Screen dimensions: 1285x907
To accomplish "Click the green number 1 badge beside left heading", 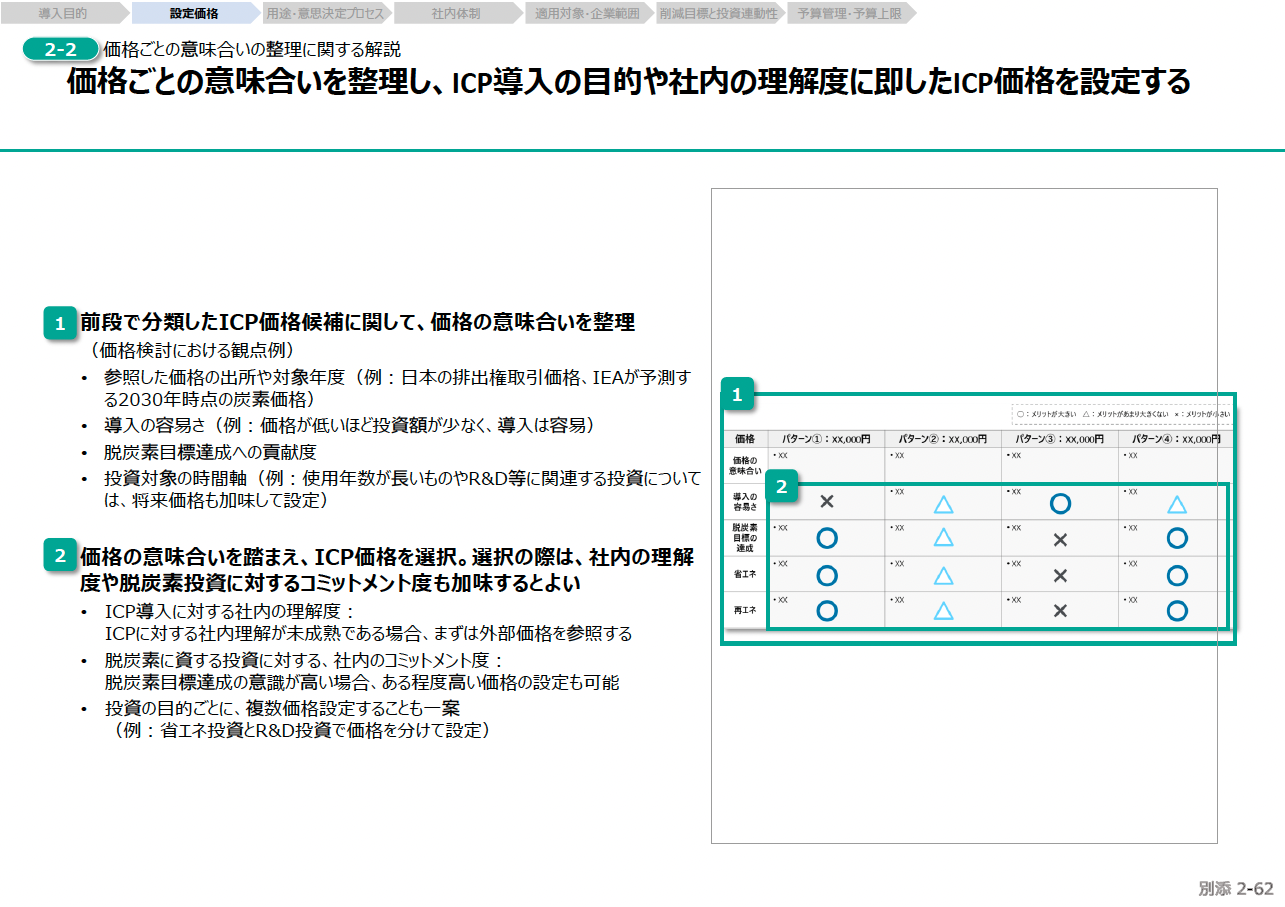I will [60, 323].
